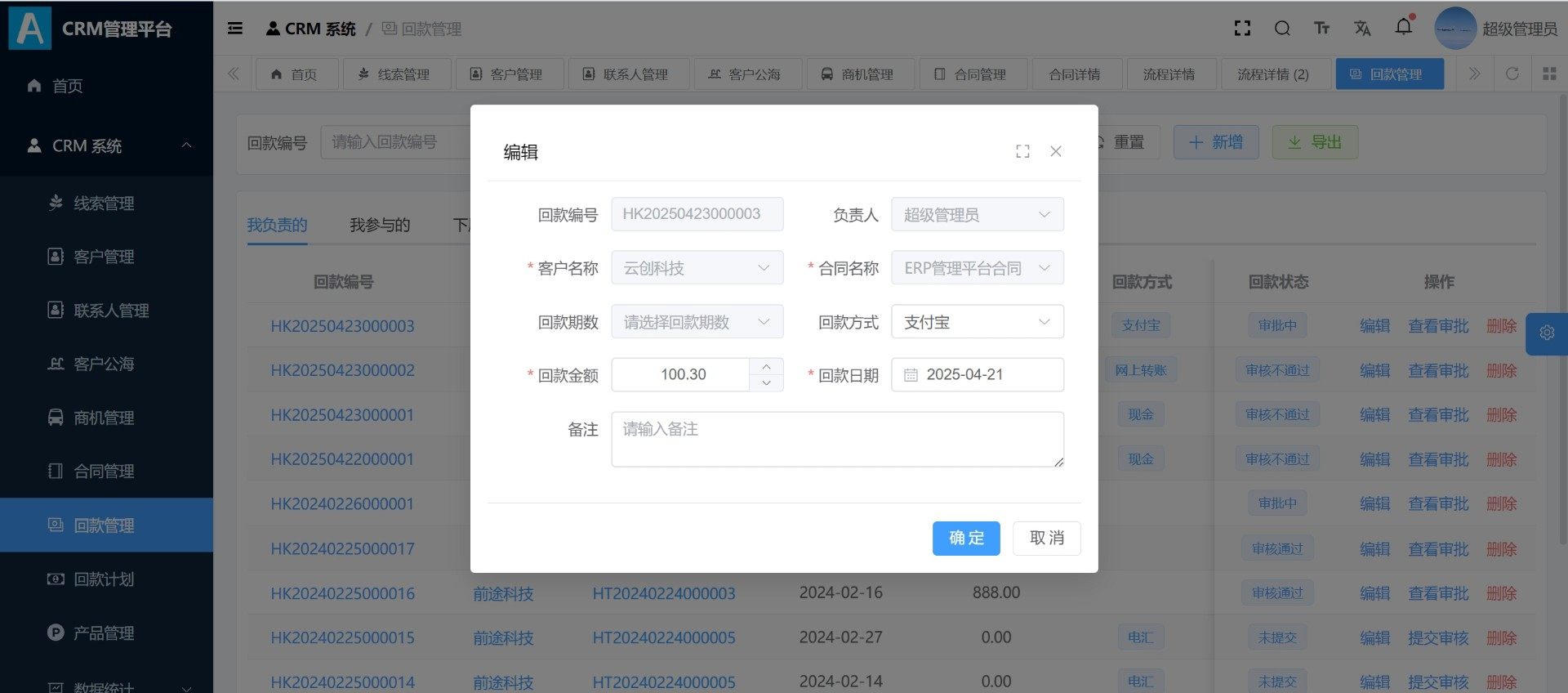
Task: Switch to the 合同管理 tab
Action: pos(971,74)
